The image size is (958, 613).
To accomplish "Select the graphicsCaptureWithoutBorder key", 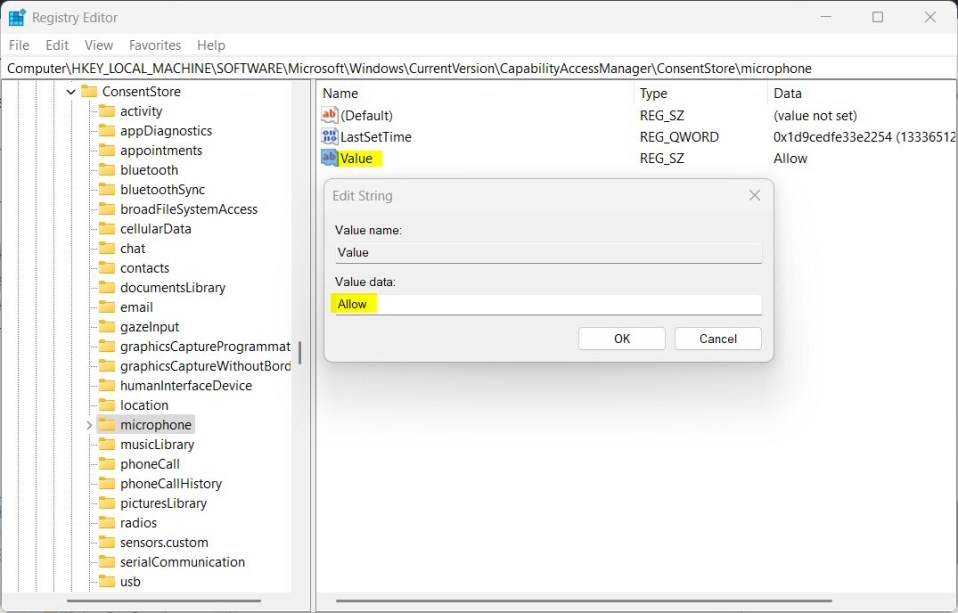I will pyautogui.click(x=205, y=366).
